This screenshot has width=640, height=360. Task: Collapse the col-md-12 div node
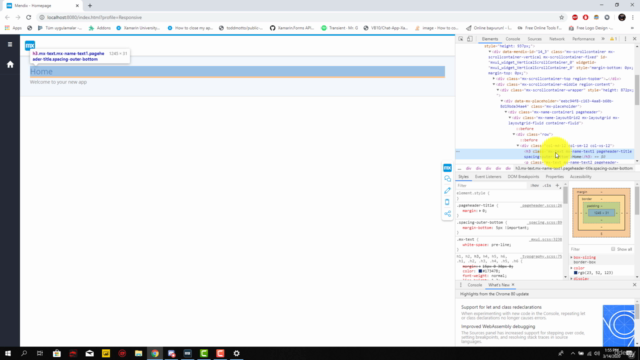tap(518, 146)
